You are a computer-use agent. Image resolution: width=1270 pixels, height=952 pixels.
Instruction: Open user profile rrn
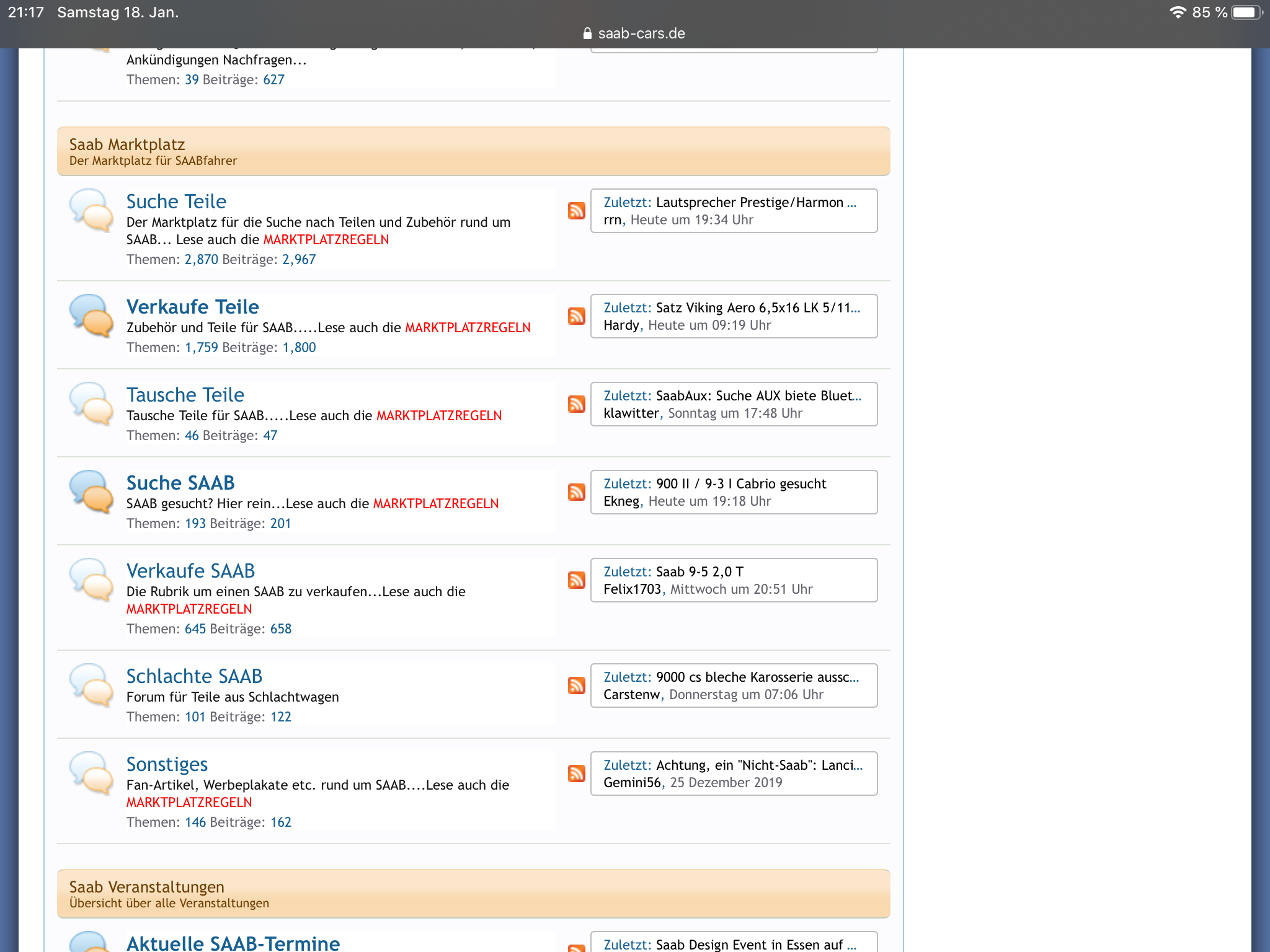coord(612,220)
